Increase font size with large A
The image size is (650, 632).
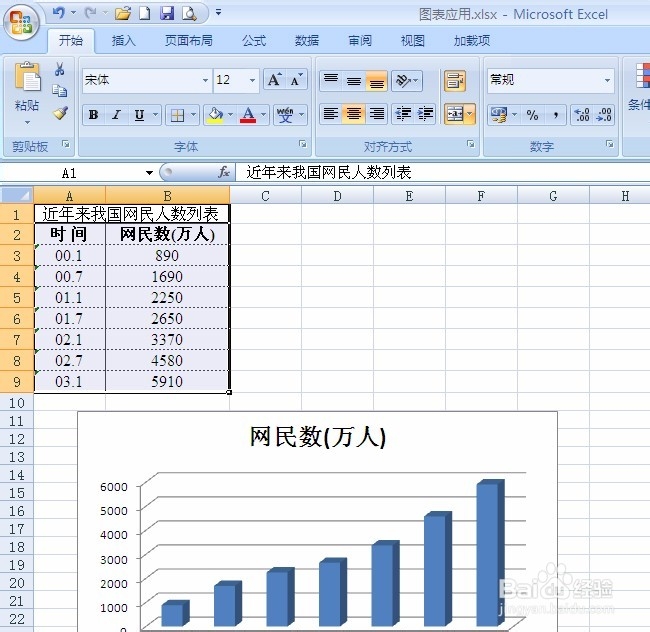point(274,80)
